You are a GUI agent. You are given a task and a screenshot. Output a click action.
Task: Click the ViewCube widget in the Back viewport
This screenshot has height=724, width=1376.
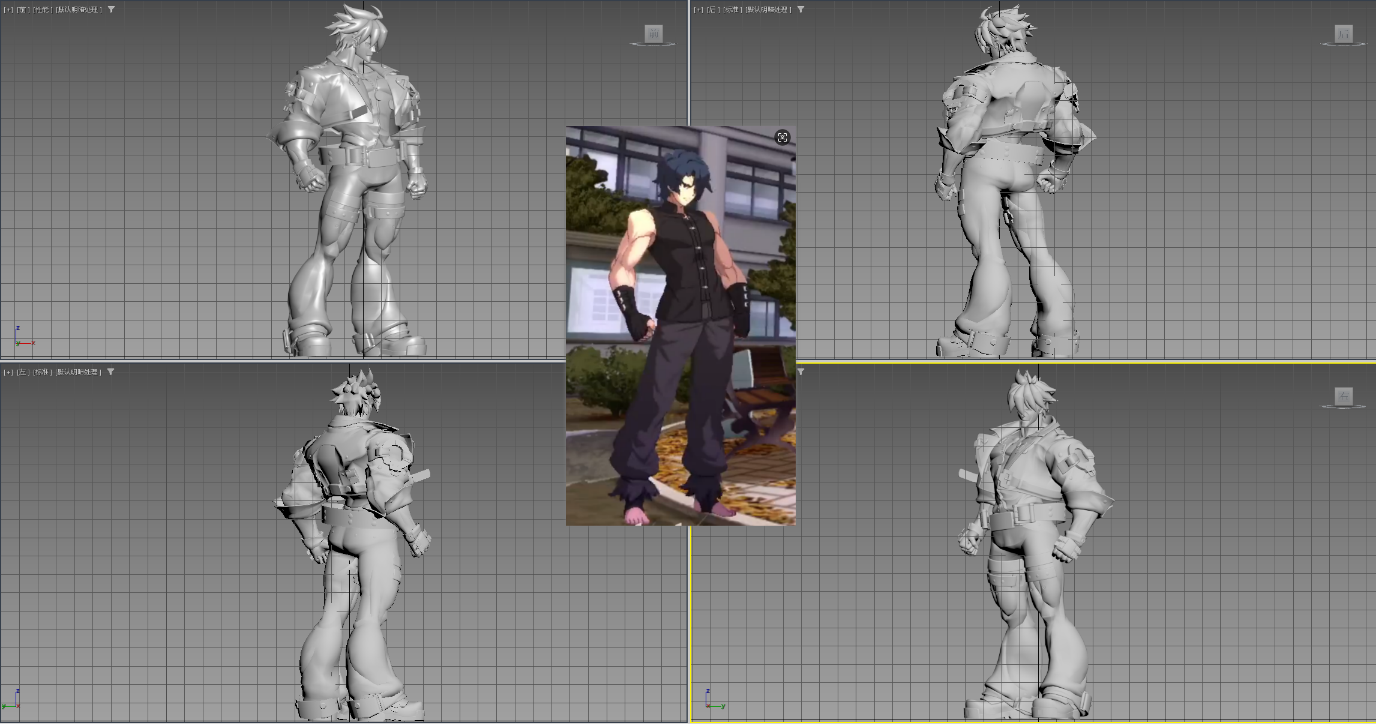[1344, 34]
